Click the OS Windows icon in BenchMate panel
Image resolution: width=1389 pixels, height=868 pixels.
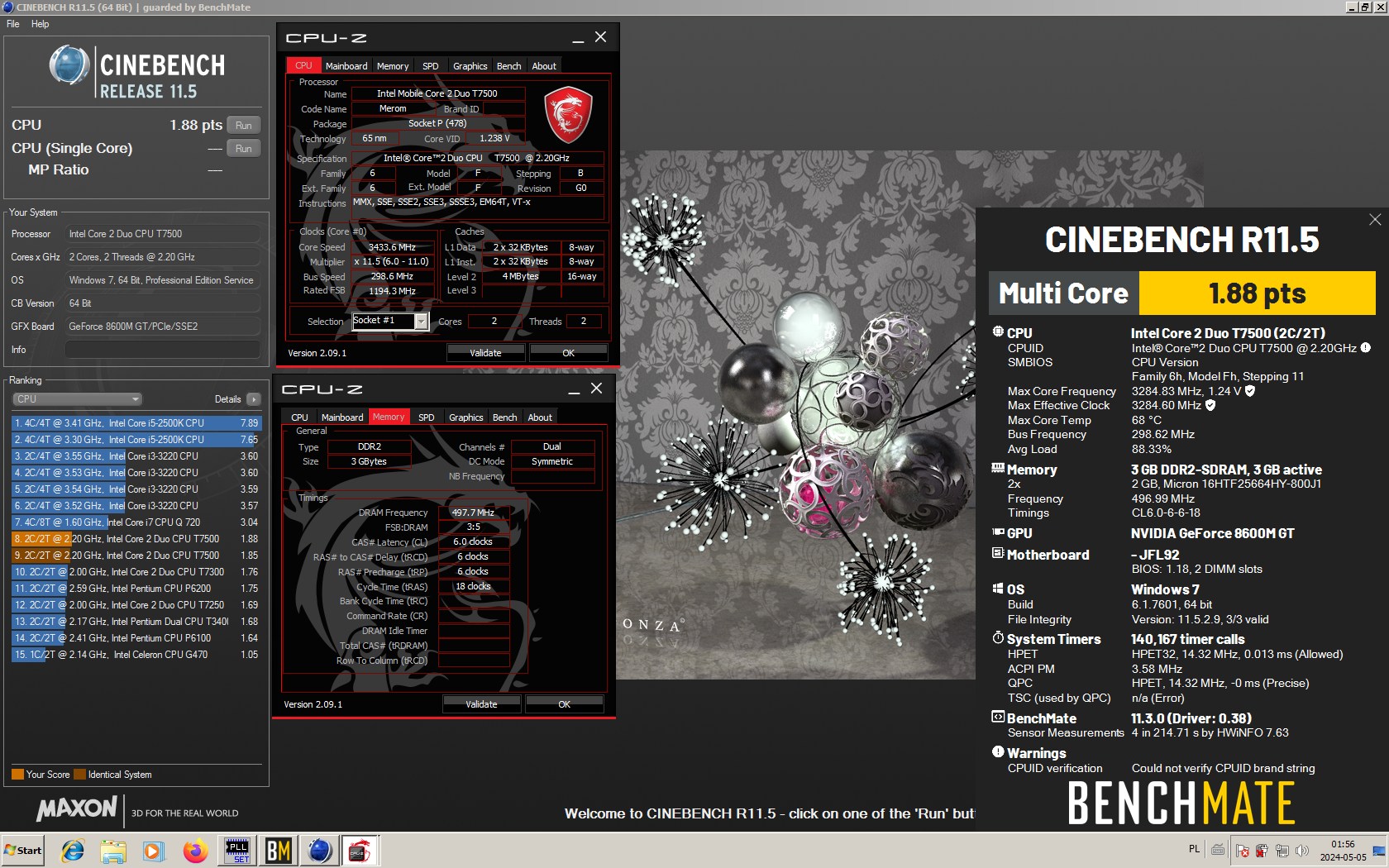(998, 589)
